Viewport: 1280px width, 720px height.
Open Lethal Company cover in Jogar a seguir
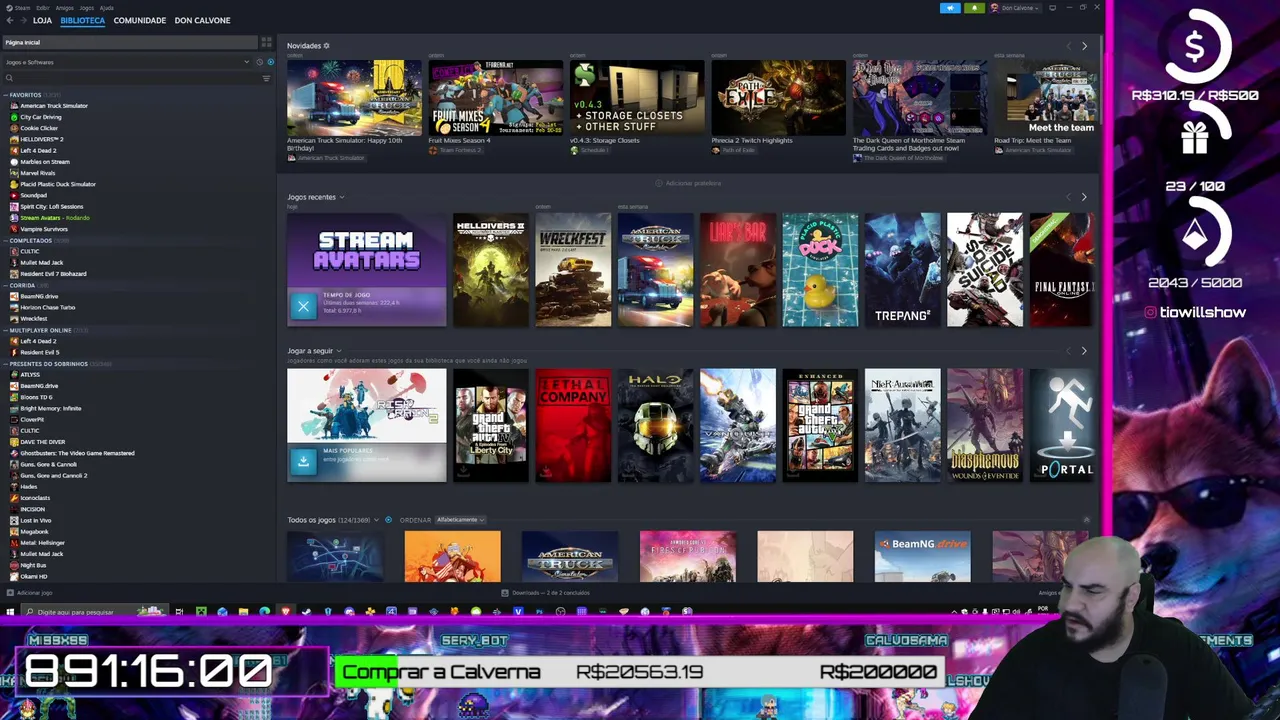tap(573, 425)
